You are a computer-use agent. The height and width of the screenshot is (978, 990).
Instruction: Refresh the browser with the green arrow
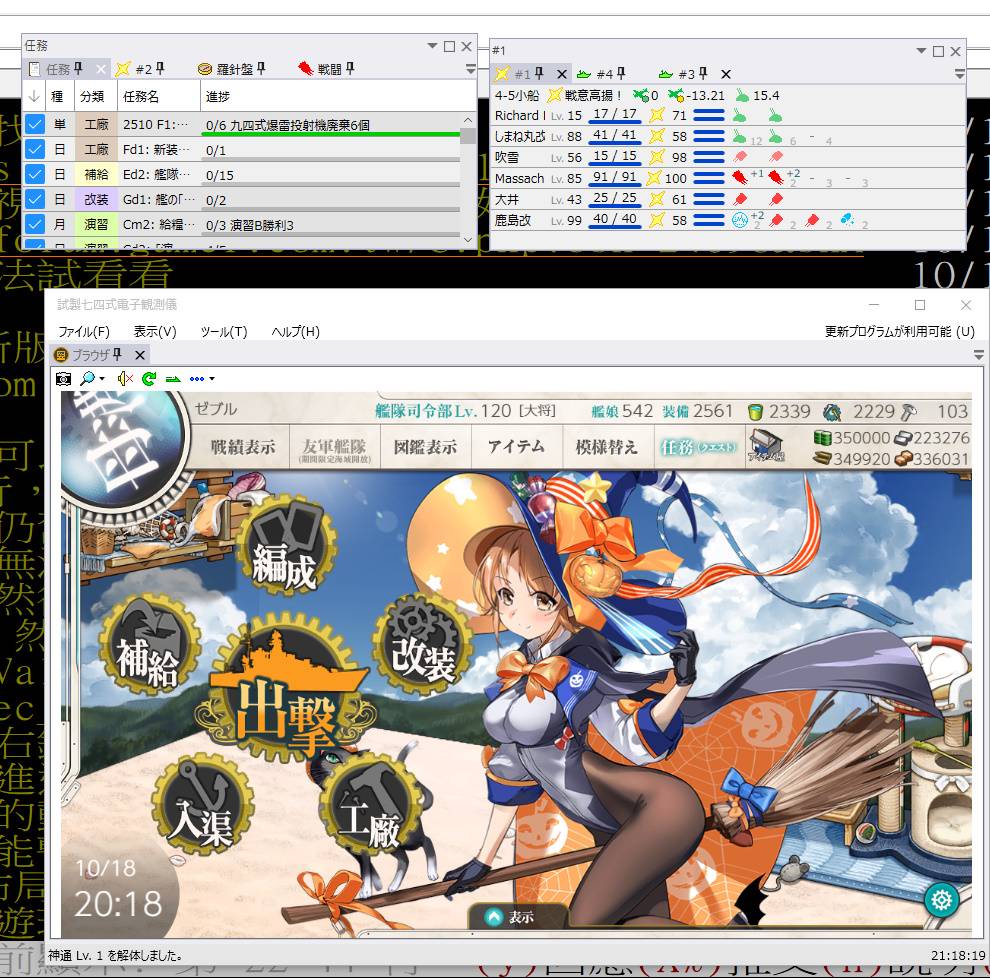click(x=149, y=379)
